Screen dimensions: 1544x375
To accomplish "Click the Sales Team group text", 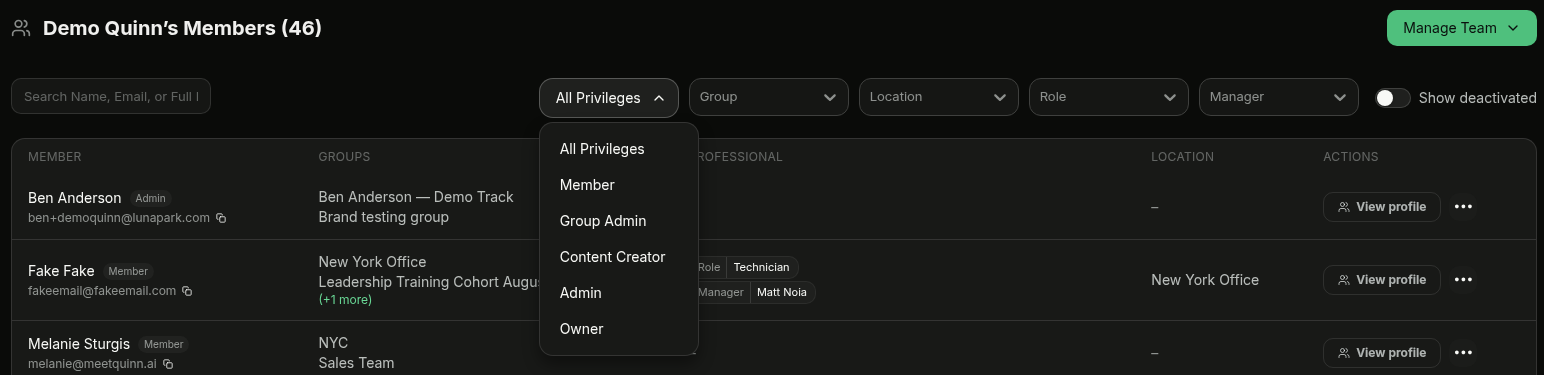I will [356, 363].
